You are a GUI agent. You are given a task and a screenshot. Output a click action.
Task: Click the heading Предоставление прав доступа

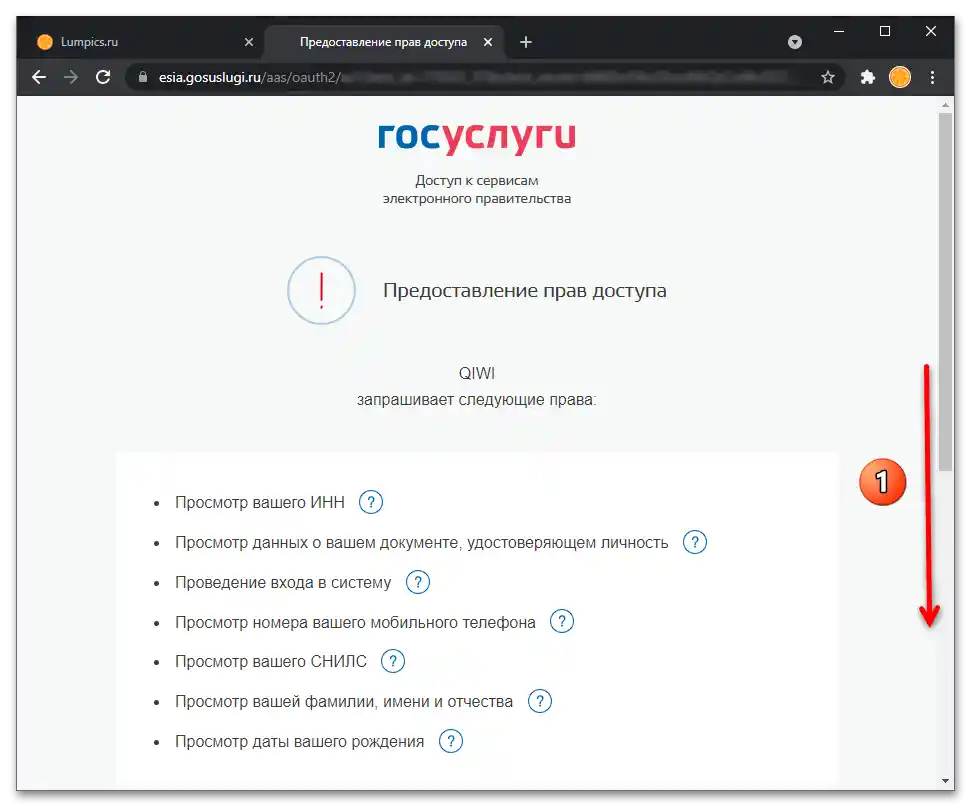(525, 290)
